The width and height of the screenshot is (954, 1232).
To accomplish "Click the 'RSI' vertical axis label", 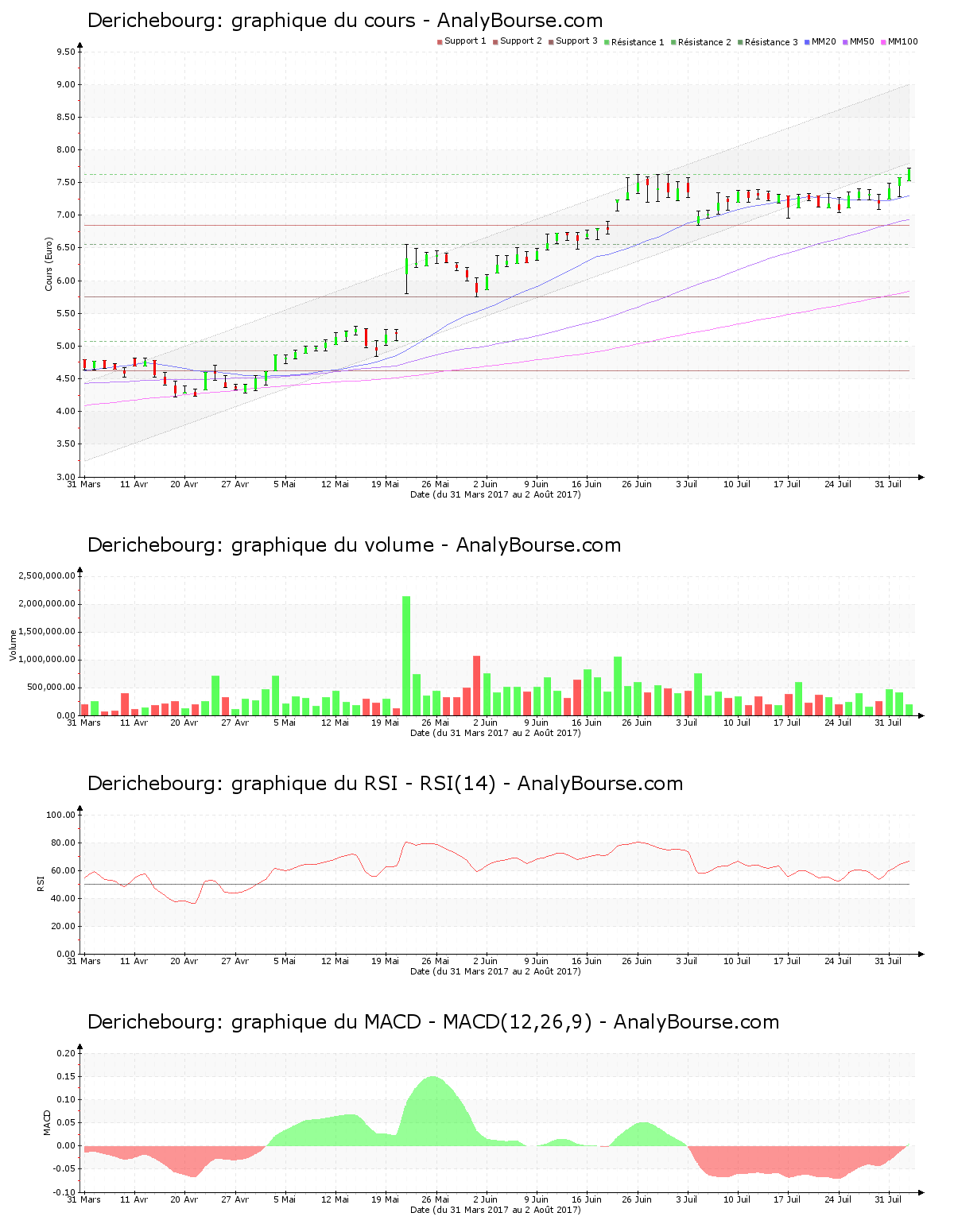I will point(41,883).
